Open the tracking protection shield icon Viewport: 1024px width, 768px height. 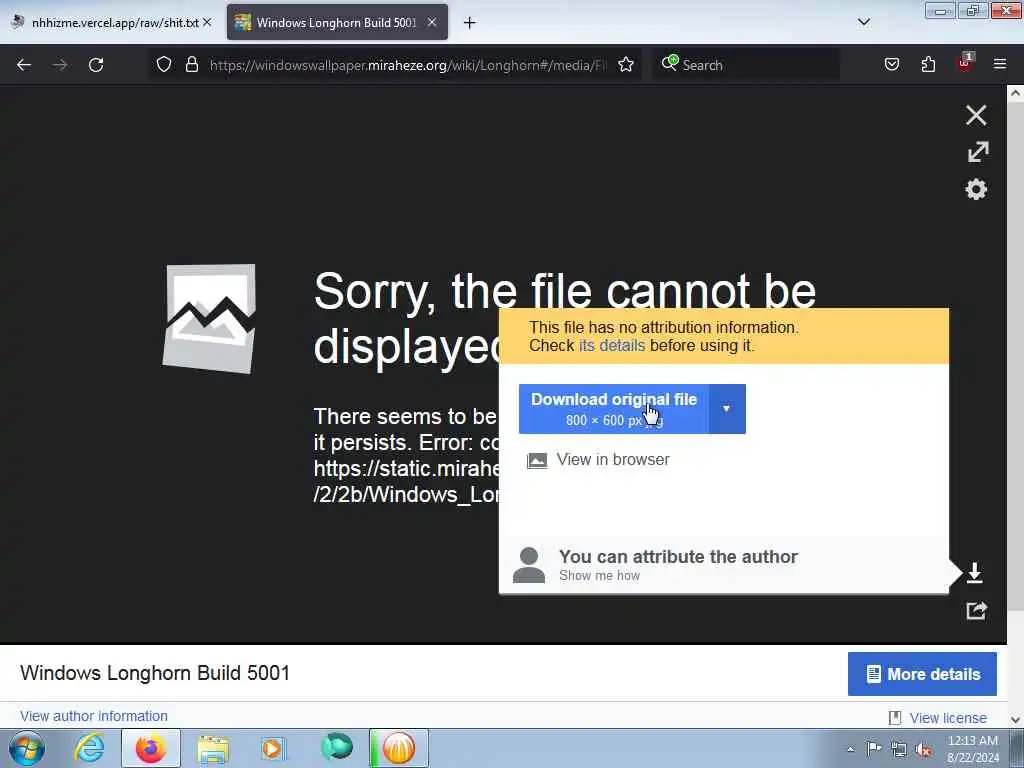point(164,64)
